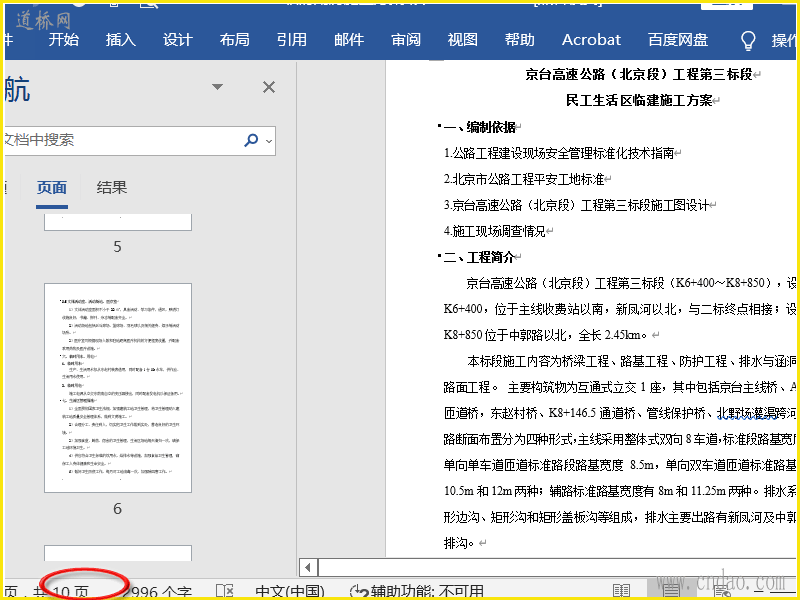Click title line 民工生活区临建施工方案
This screenshot has width=800, height=600.
(x=639, y=101)
